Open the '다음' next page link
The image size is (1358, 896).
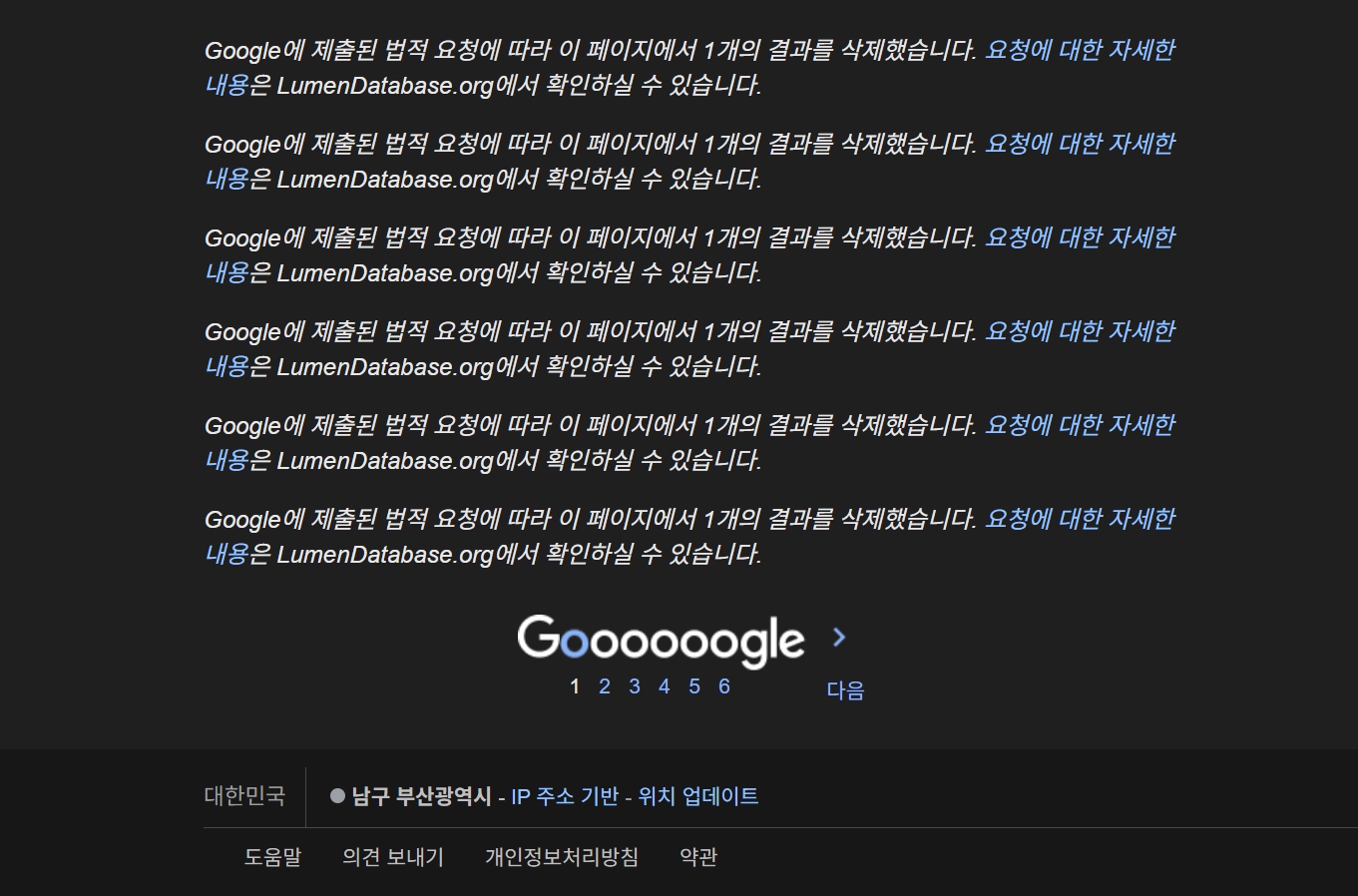(845, 690)
